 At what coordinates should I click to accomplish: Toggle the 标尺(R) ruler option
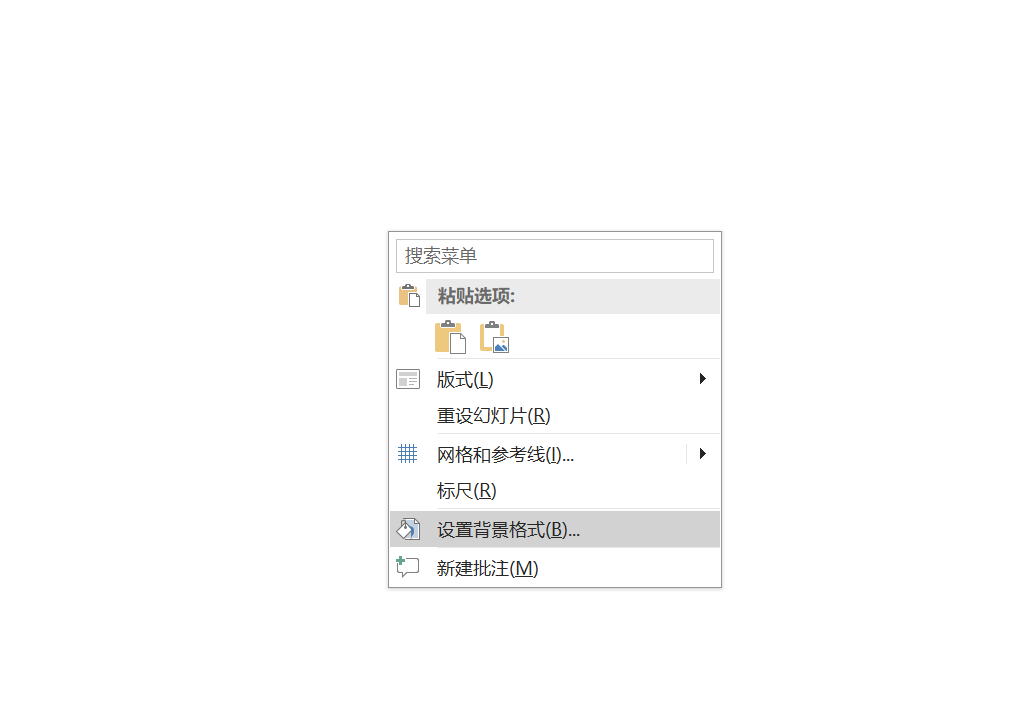click(555, 491)
